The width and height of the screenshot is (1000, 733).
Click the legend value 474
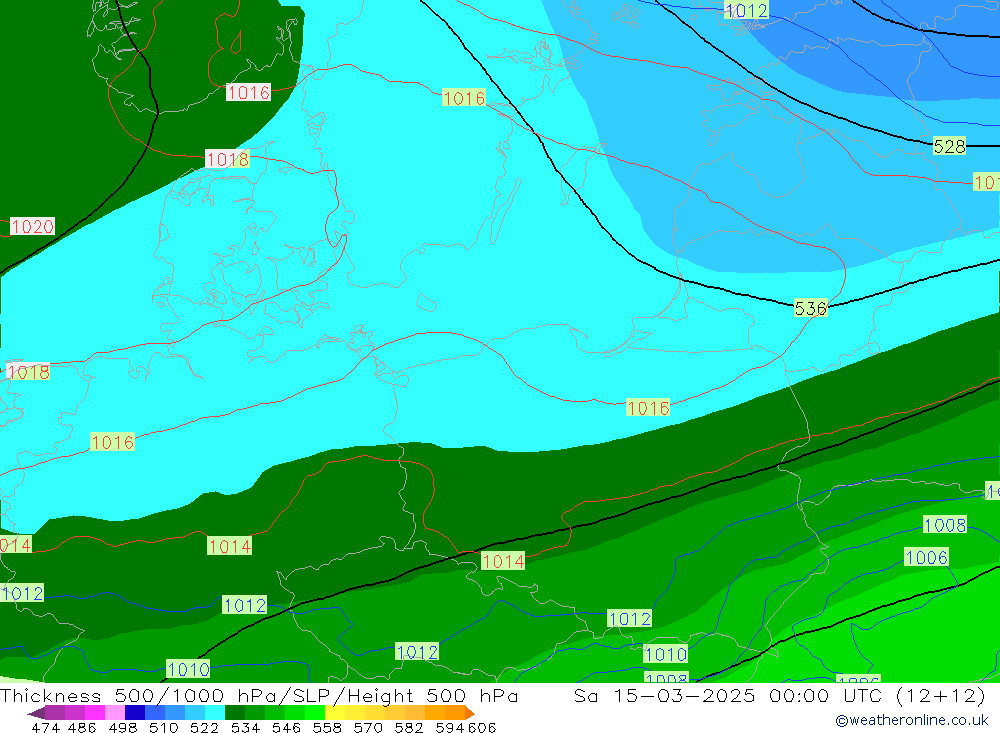(x=45, y=727)
